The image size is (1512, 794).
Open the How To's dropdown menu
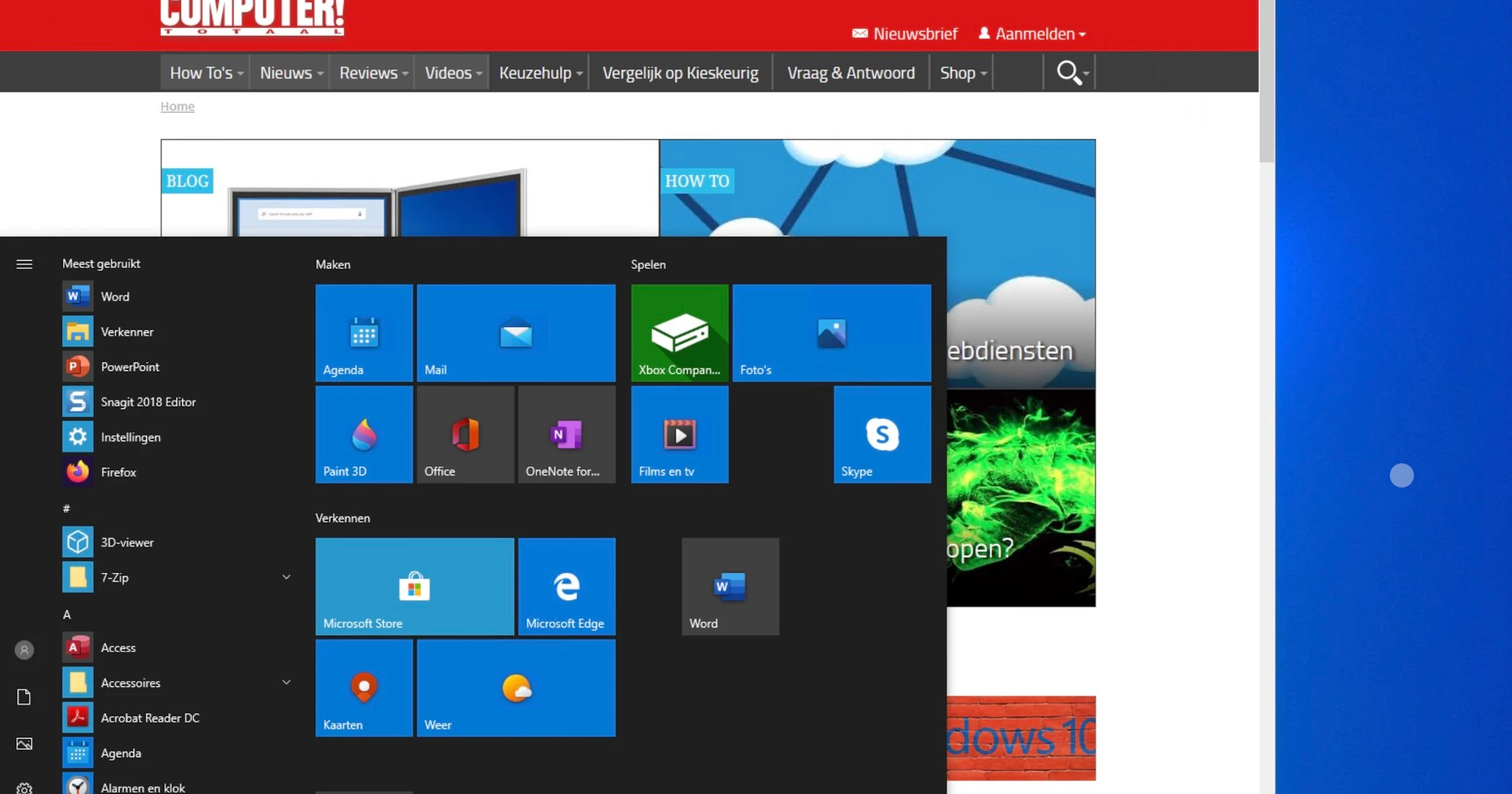point(205,72)
